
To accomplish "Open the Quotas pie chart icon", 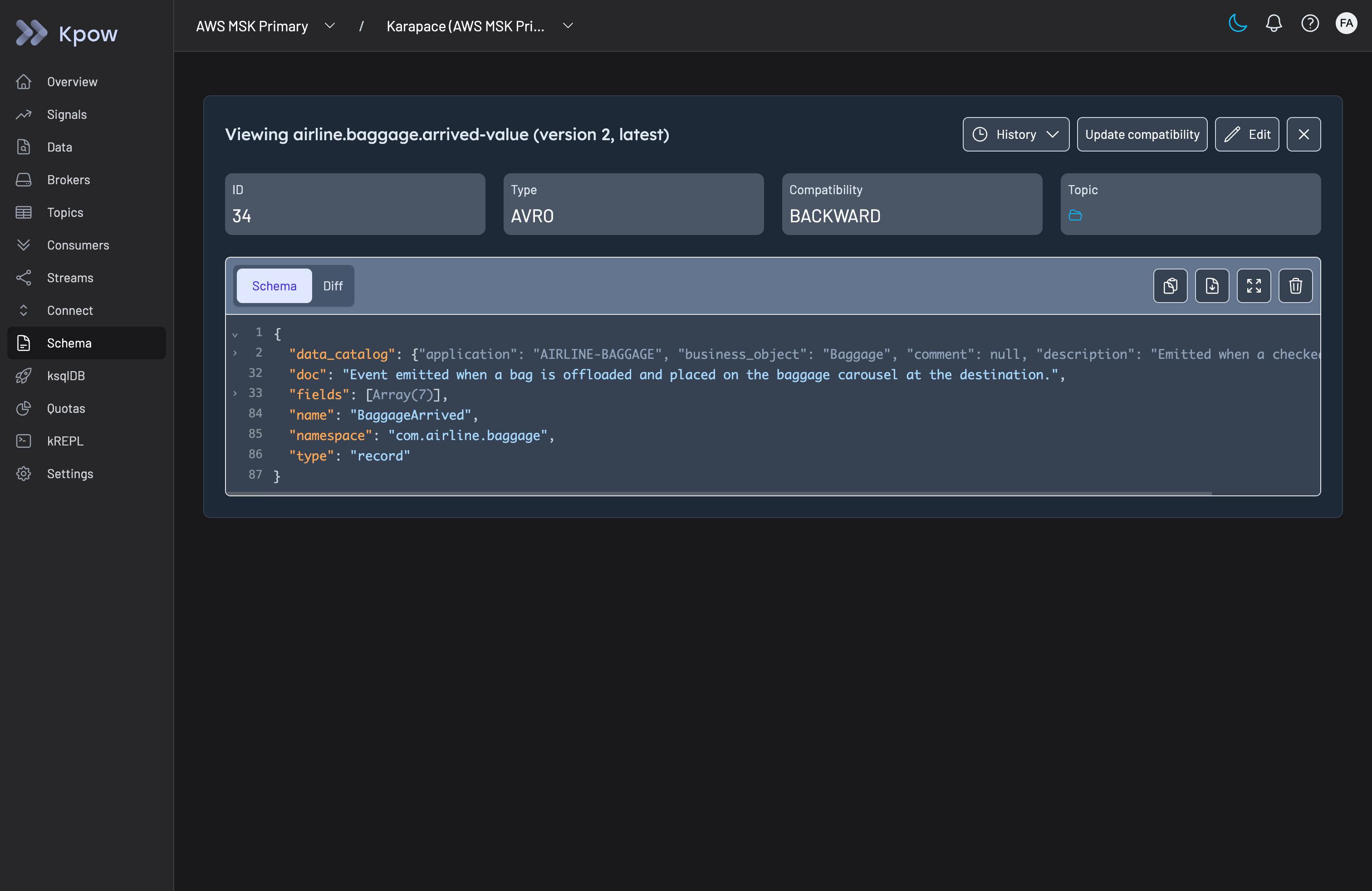I will point(24,409).
